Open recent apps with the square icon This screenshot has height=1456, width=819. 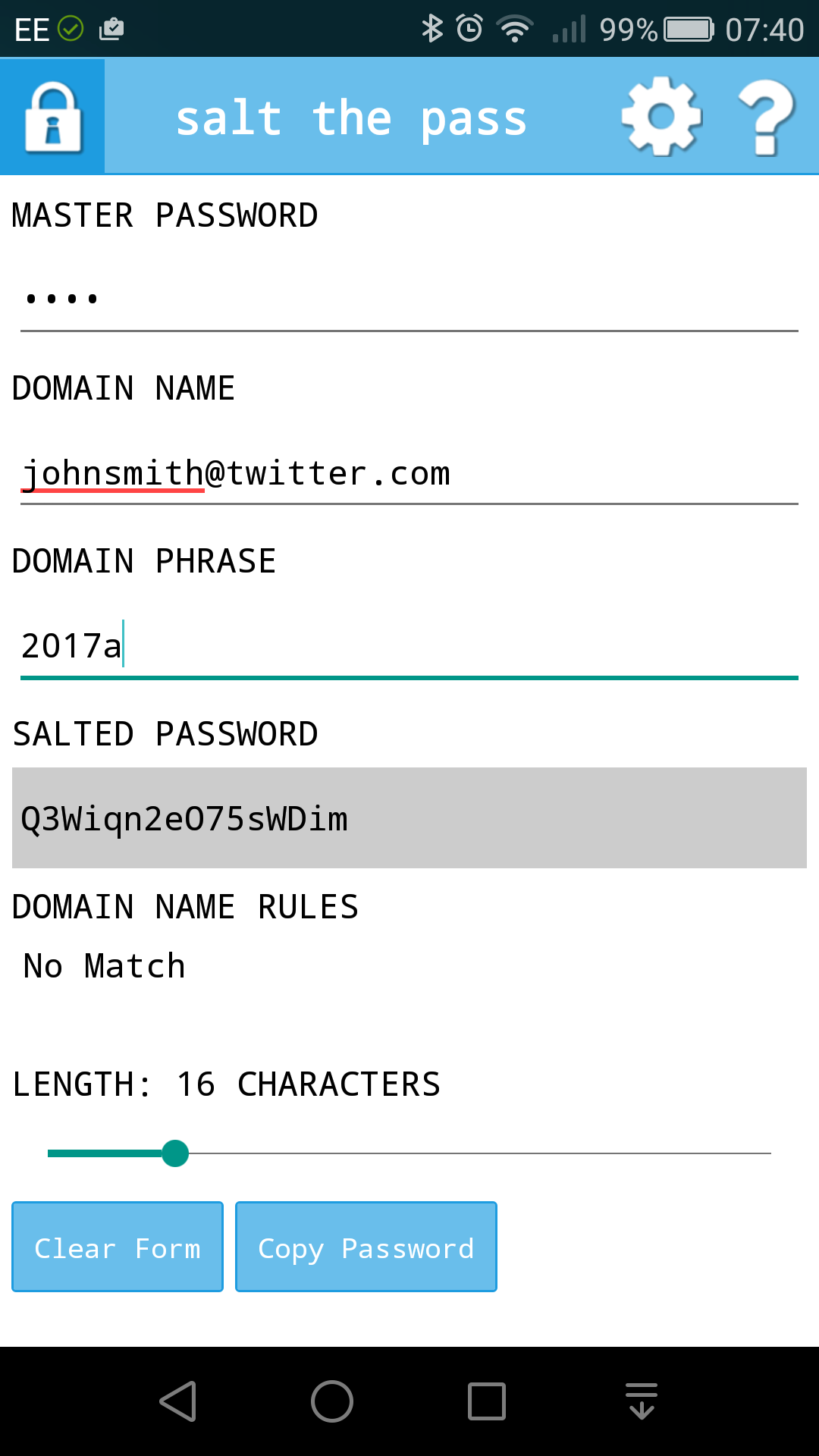[x=487, y=1401]
